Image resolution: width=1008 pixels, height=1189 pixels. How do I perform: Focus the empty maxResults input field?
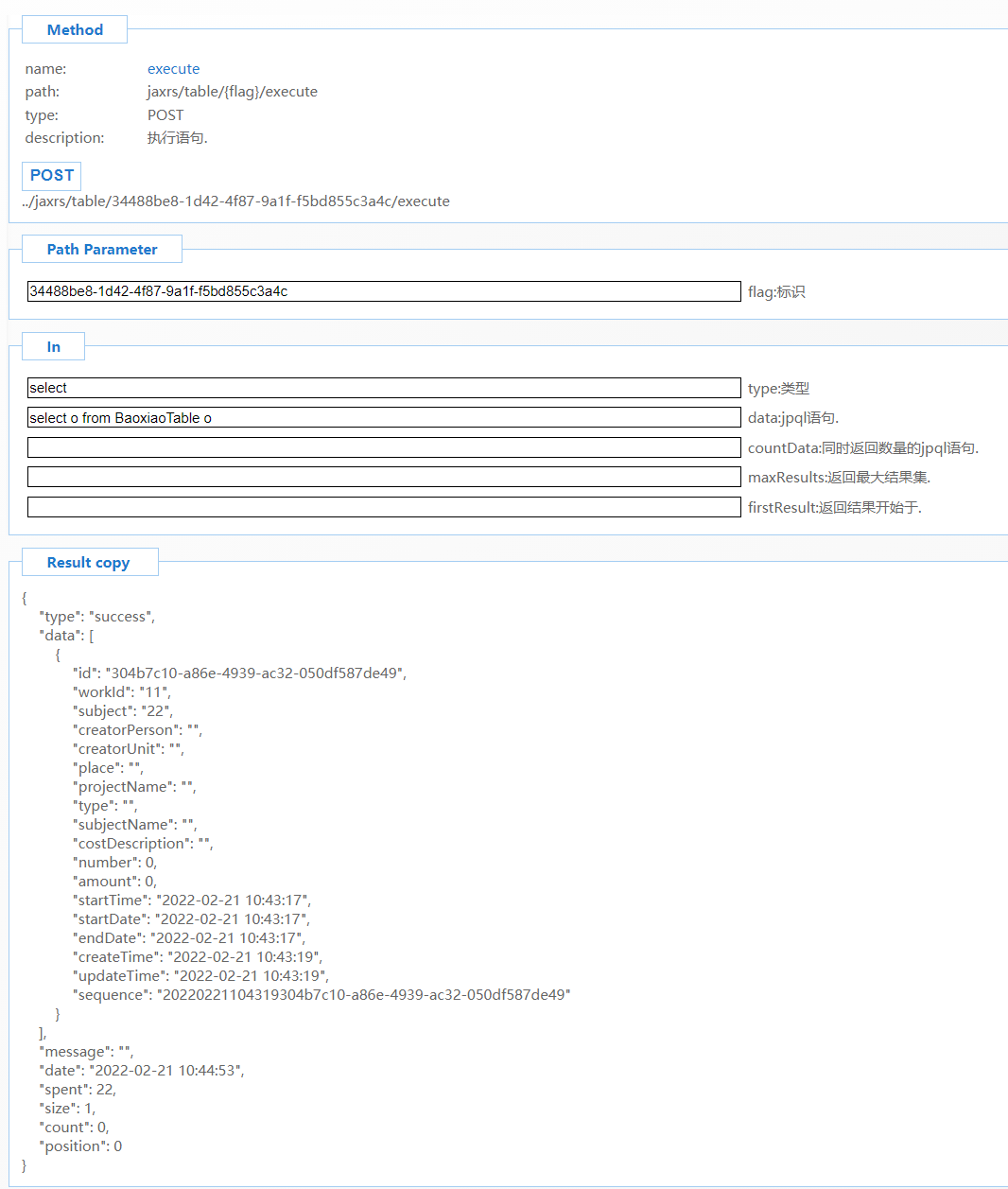pos(383,478)
